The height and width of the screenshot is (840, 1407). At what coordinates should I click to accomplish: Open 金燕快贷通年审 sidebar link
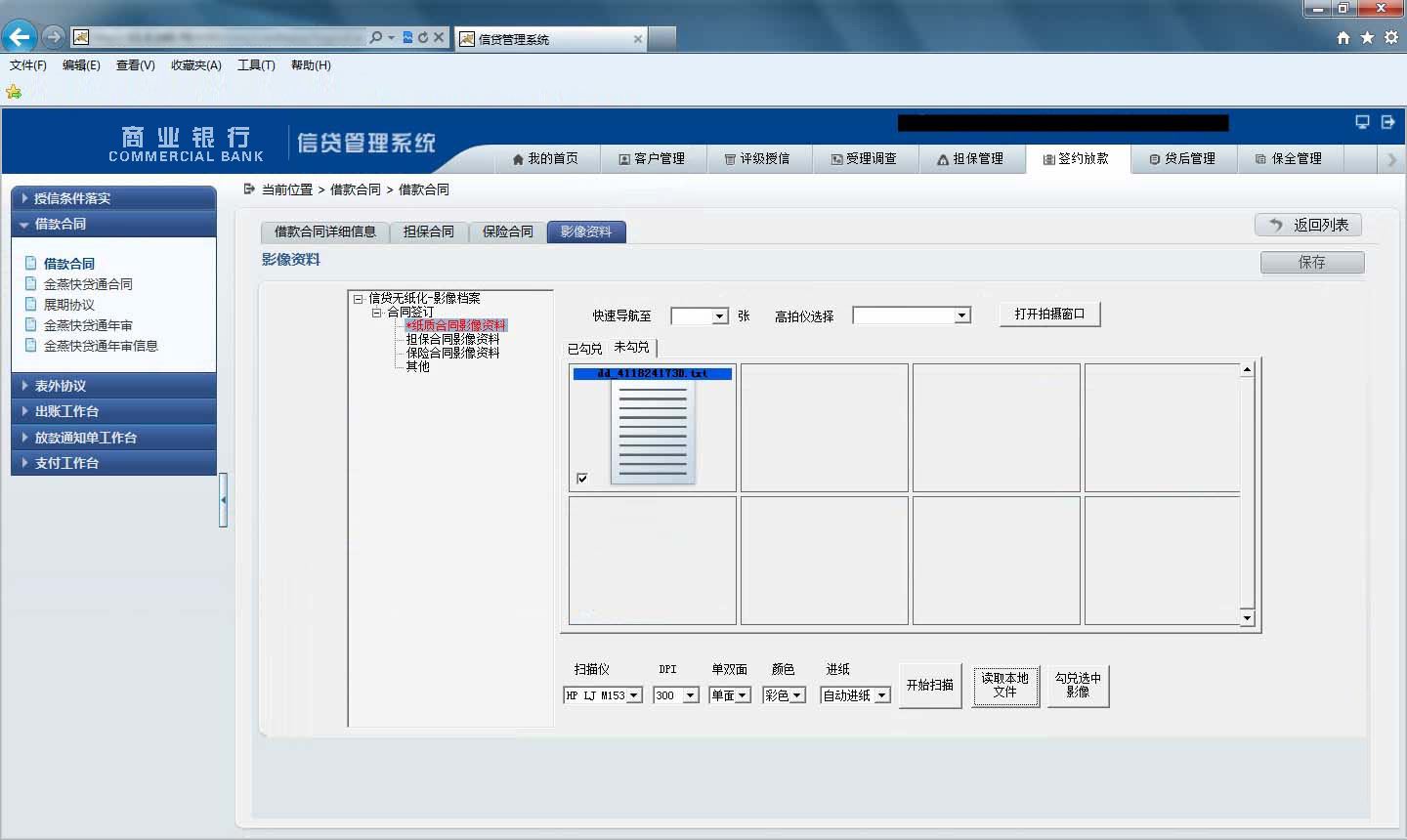pyautogui.click(x=88, y=325)
